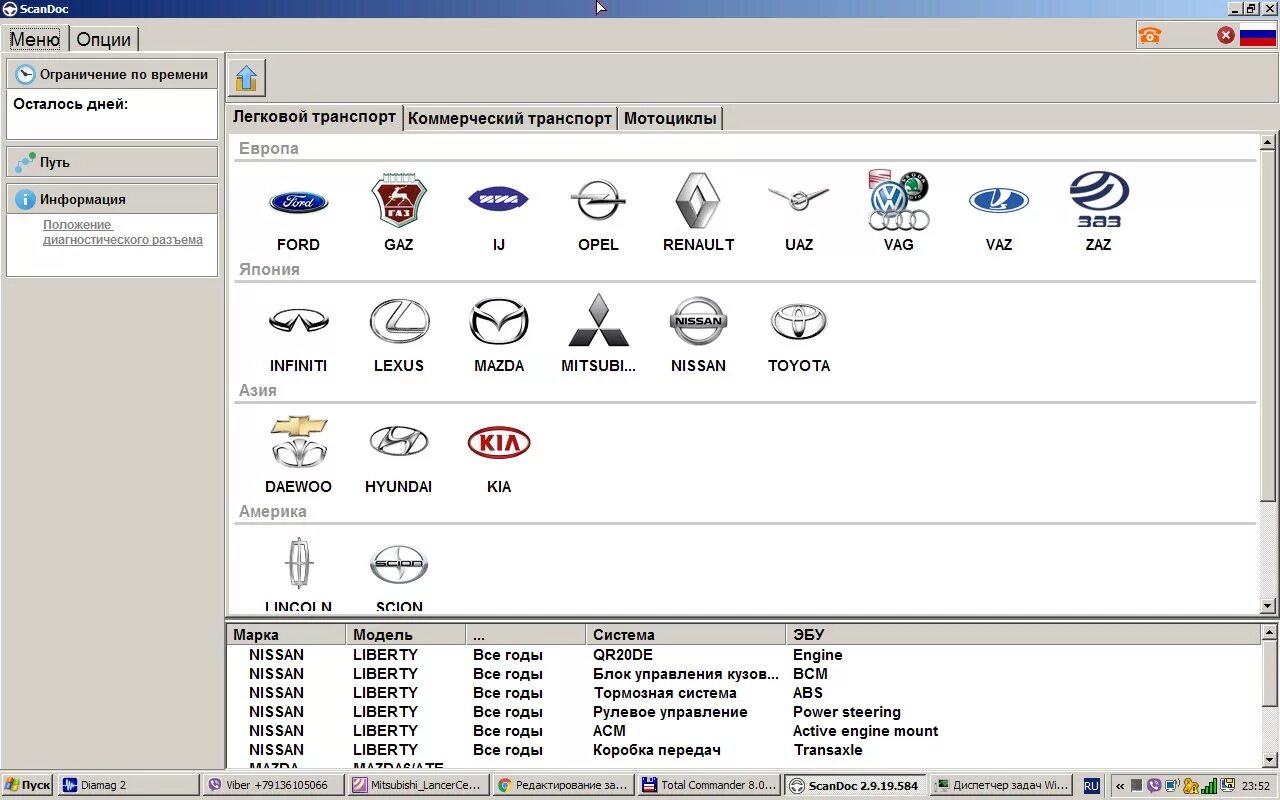The height and width of the screenshot is (800, 1280).
Task: Expand the Путь panel
Action: point(112,162)
